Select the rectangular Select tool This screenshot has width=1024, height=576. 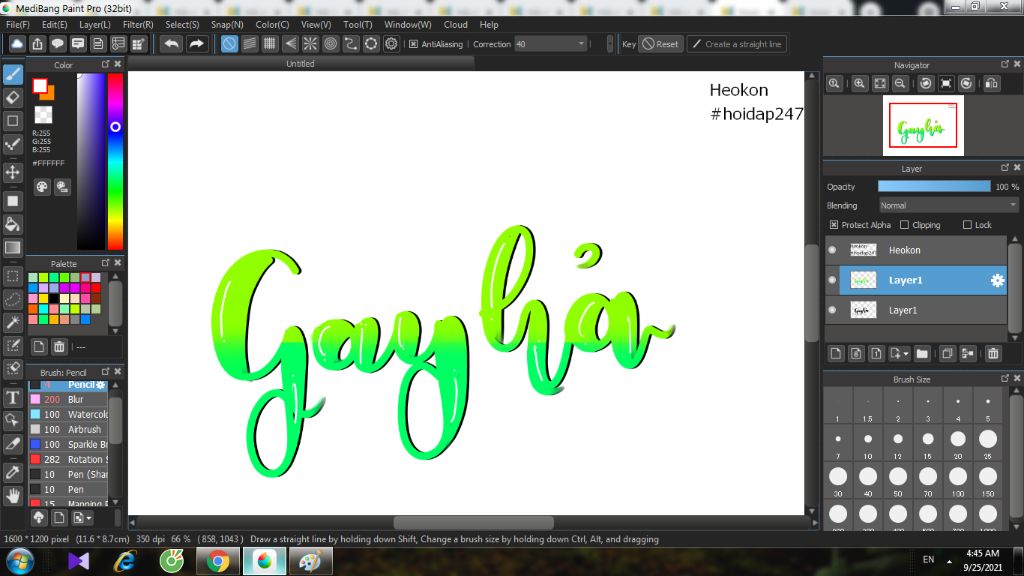pyautogui.click(x=12, y=276)
